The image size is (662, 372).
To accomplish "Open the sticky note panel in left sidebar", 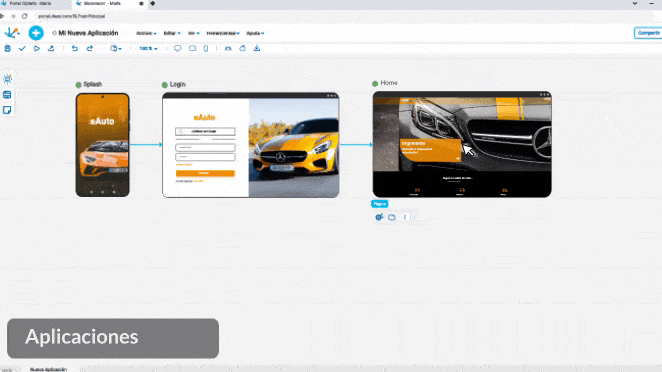I will pos(7,110).
